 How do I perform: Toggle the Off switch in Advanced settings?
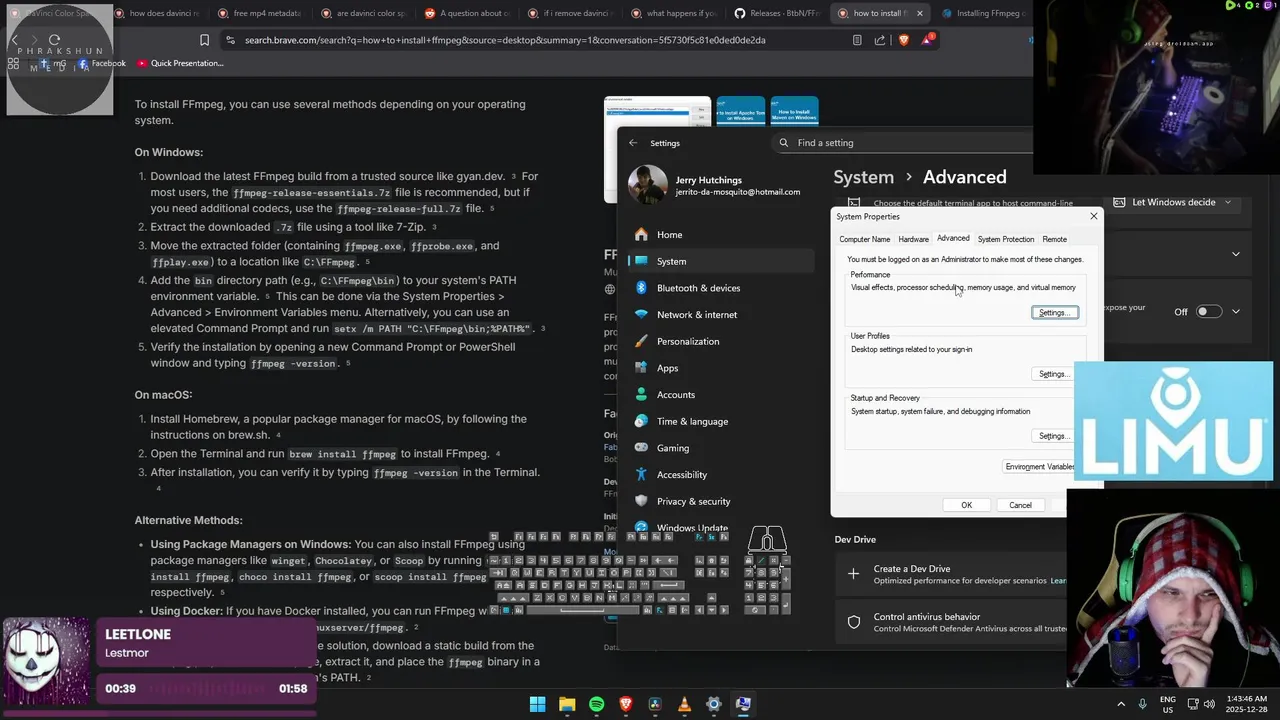click(x=1208, y=311)
